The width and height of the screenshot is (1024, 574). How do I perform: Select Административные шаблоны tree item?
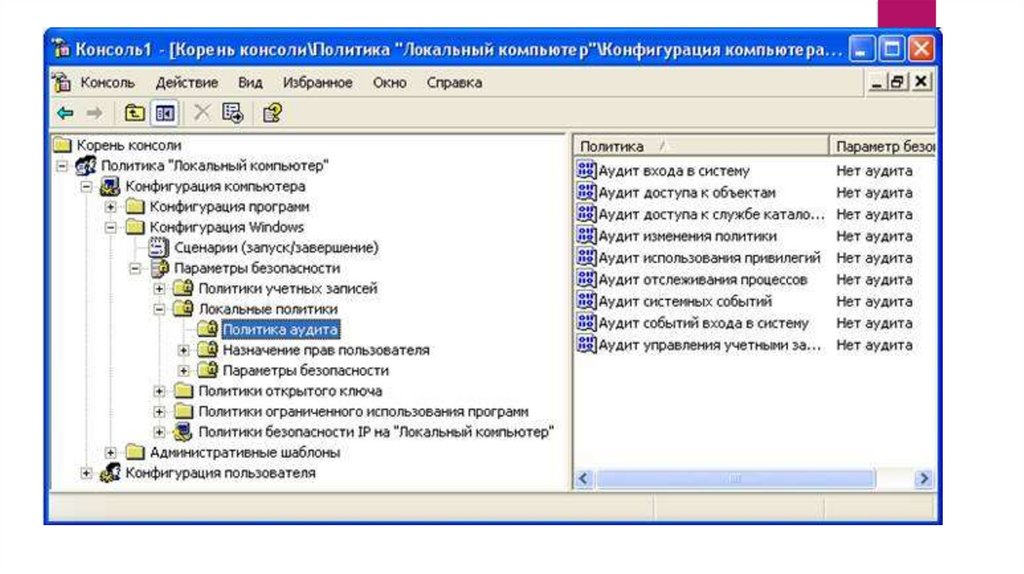tap(245, 453)
